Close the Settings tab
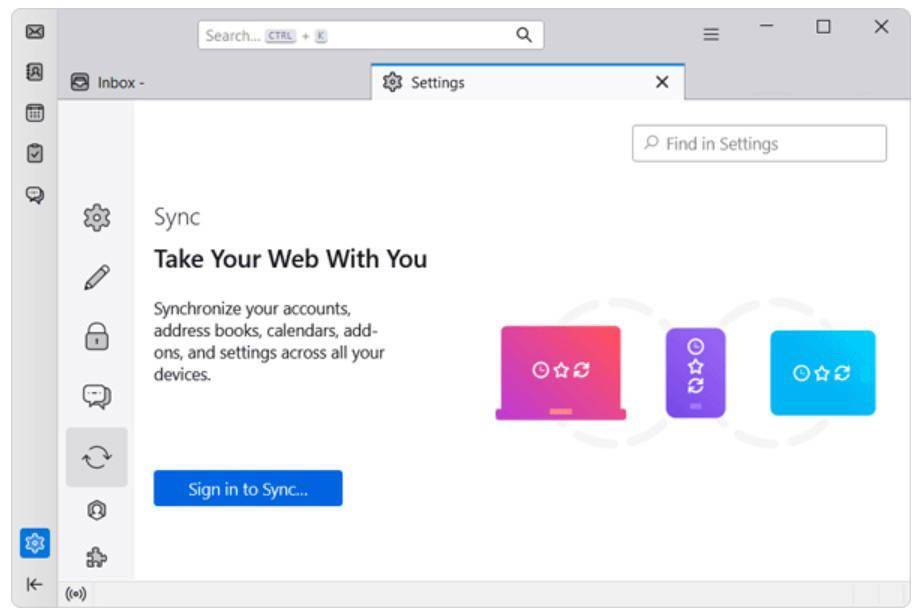921x616 pixels. 662,82
